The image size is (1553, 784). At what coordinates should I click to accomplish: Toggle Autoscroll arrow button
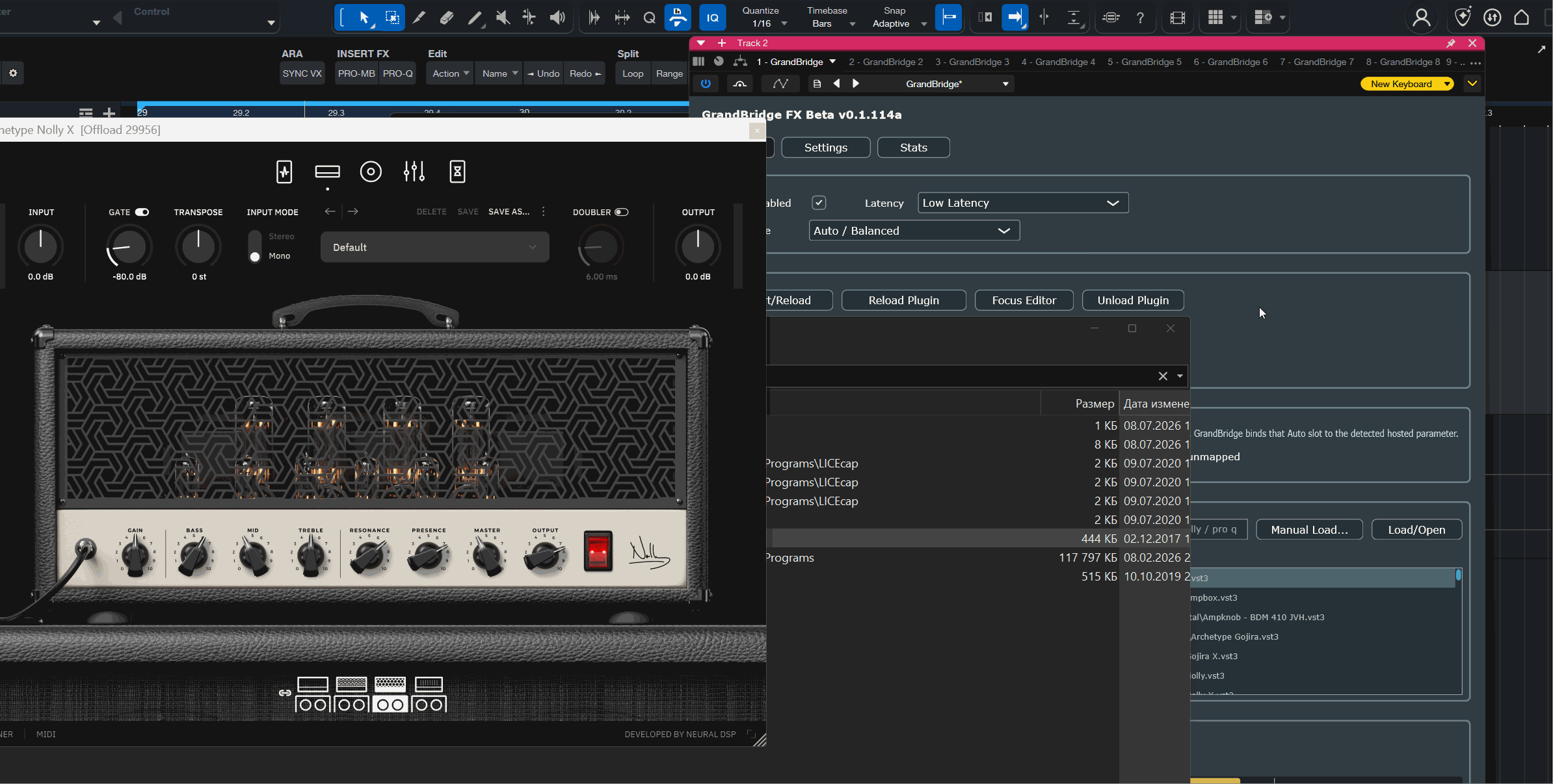point(1015,18)
